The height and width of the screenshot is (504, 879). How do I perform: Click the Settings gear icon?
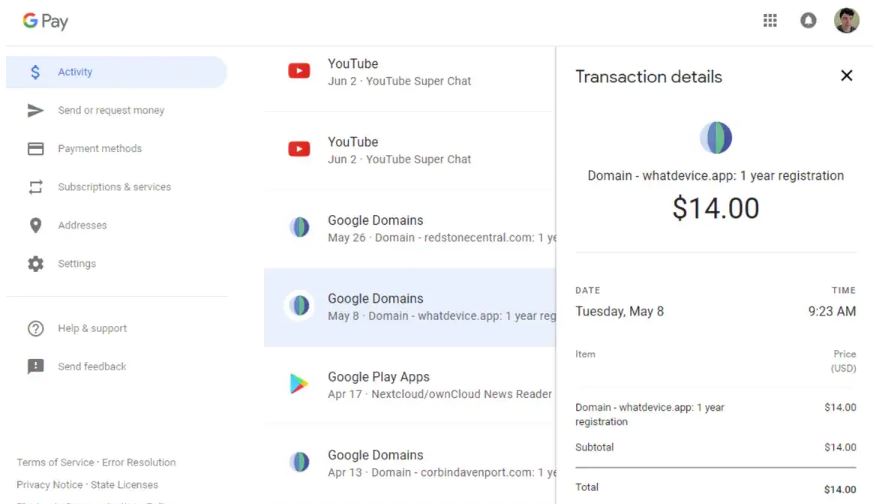35,263
